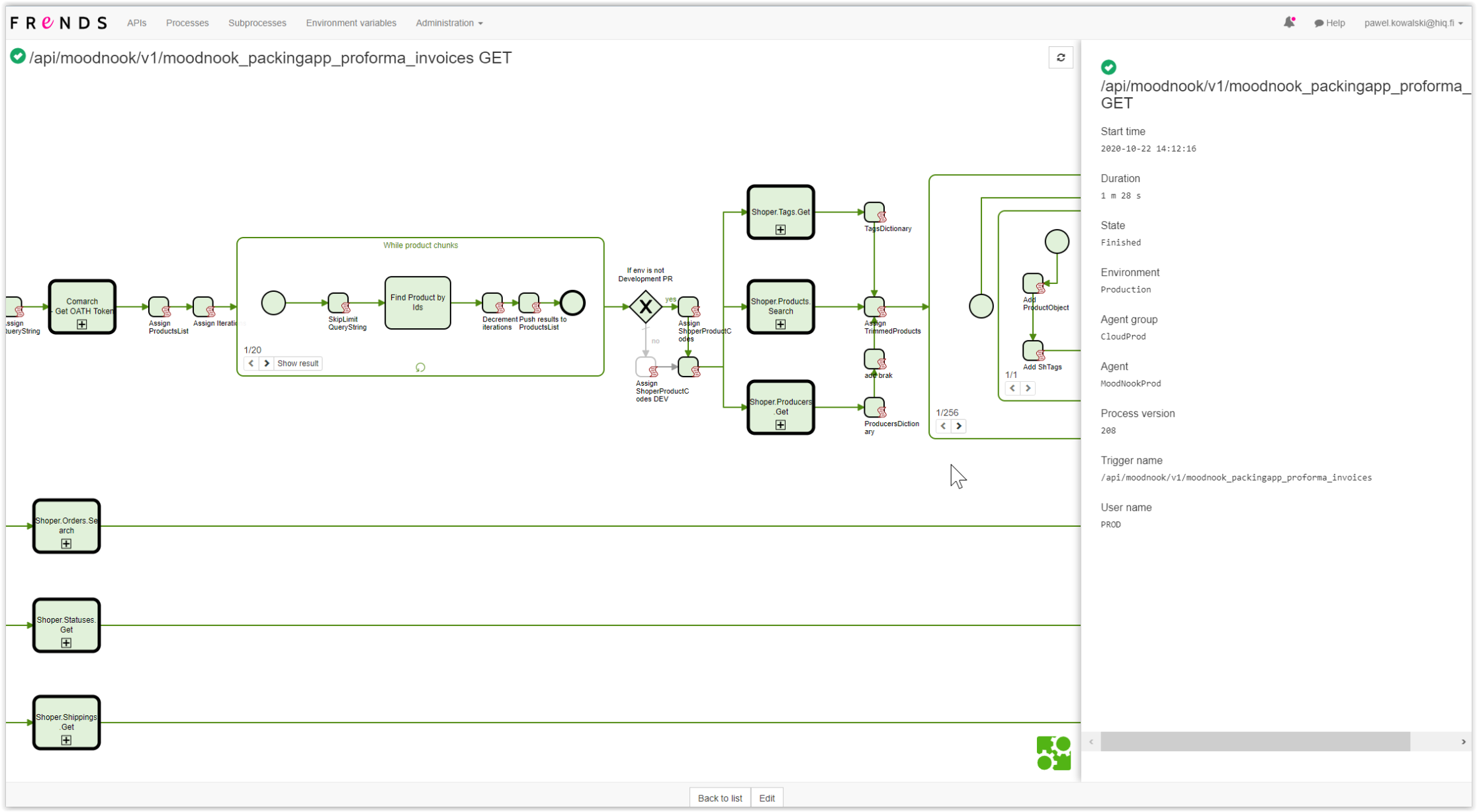Go to next iteration of 1/256 loop

pos(959,426)
